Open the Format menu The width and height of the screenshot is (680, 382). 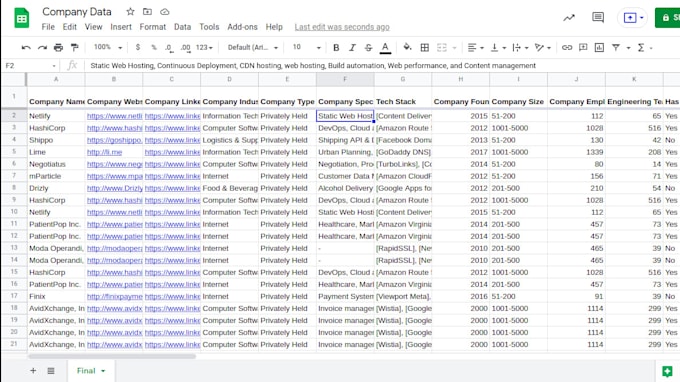(153, 27)
